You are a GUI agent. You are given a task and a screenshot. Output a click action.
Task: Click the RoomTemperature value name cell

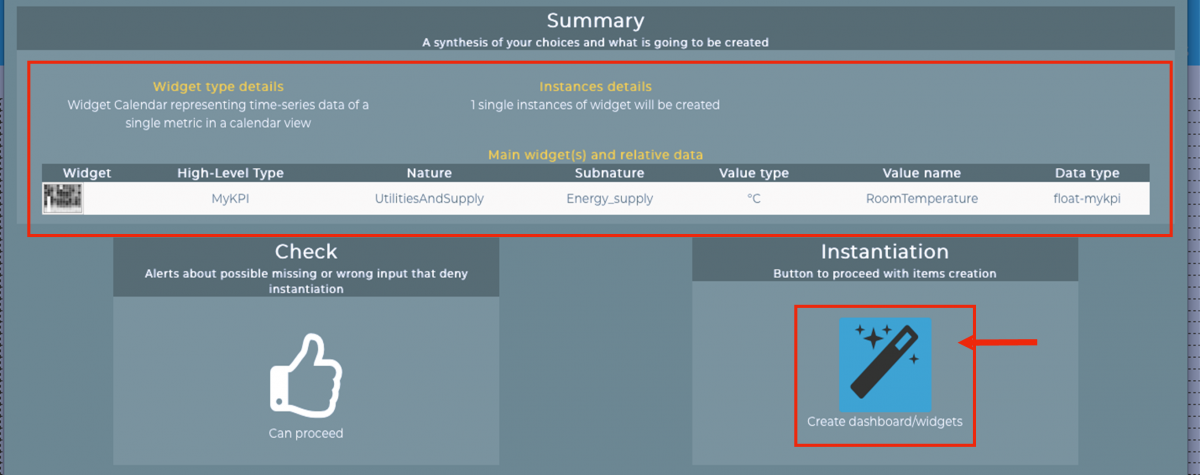pyautogui.click(x=921, y=198)
